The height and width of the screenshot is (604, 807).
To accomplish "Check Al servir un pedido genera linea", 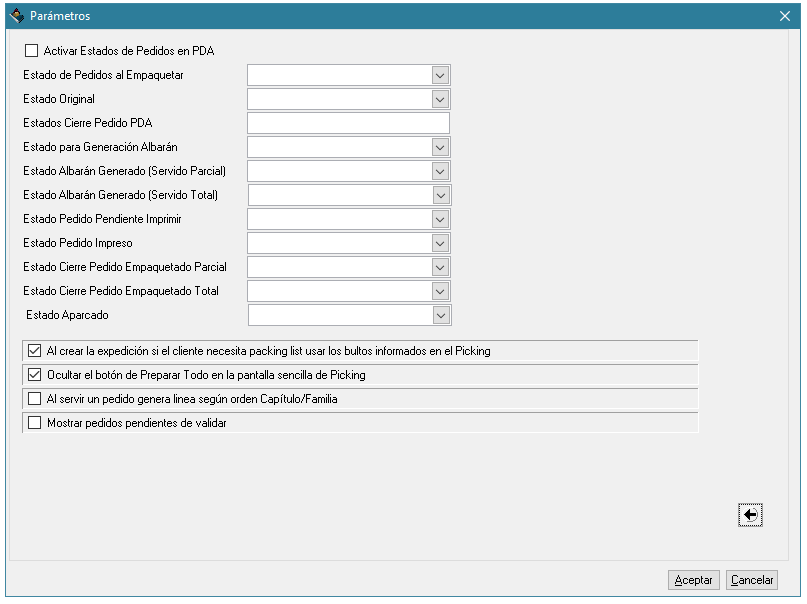I will [x=34, y=399].
